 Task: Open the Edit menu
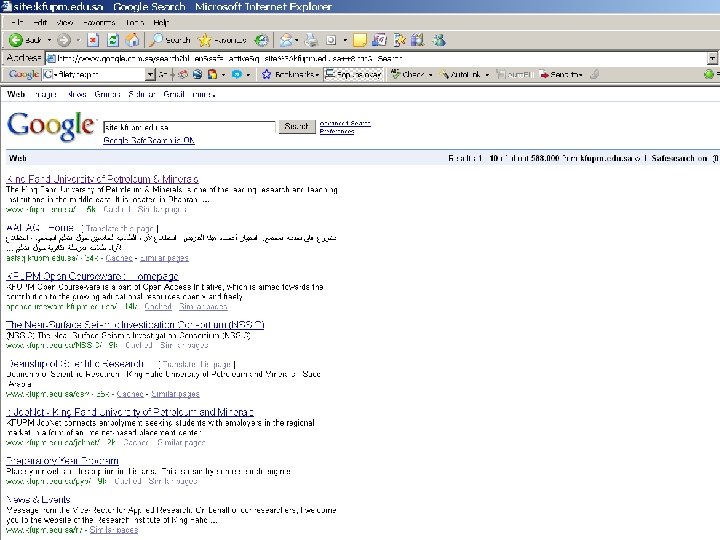[x=40, y=22]
